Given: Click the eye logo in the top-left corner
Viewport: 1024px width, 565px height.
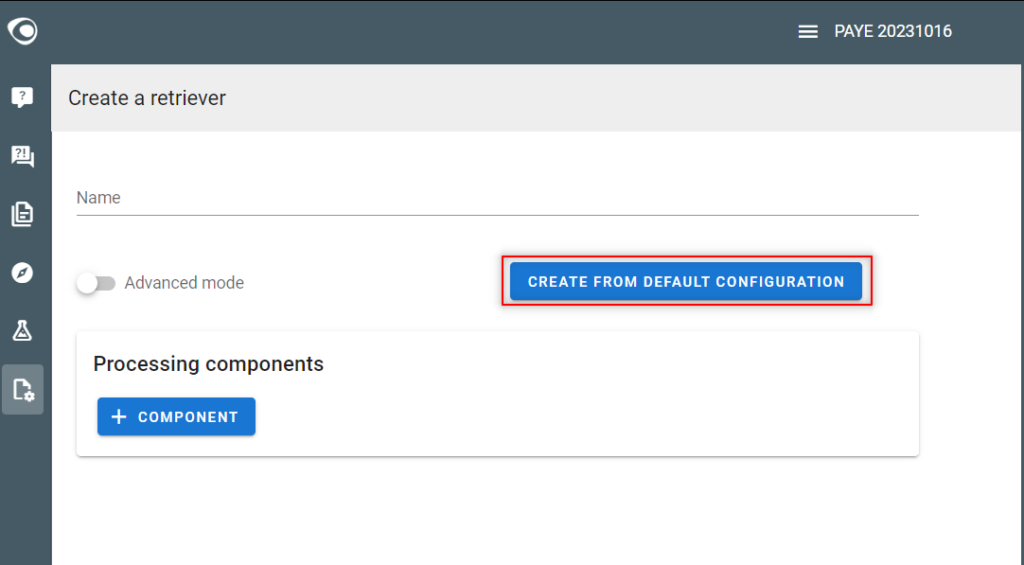Looking at the screenshot, I should pyautogui.click(x=22, y=31).
